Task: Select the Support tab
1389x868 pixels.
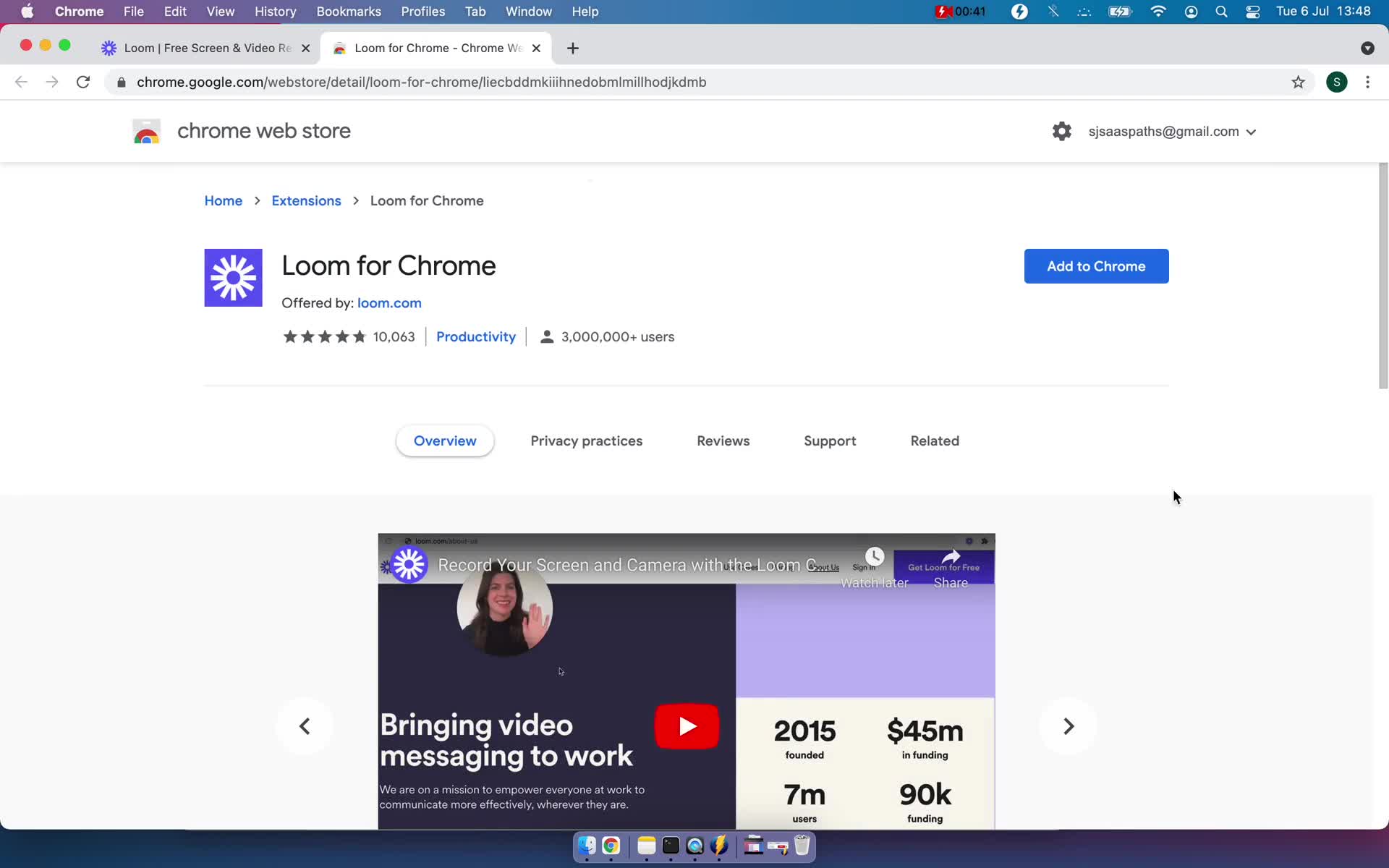Action: click(x=830, y=441)
